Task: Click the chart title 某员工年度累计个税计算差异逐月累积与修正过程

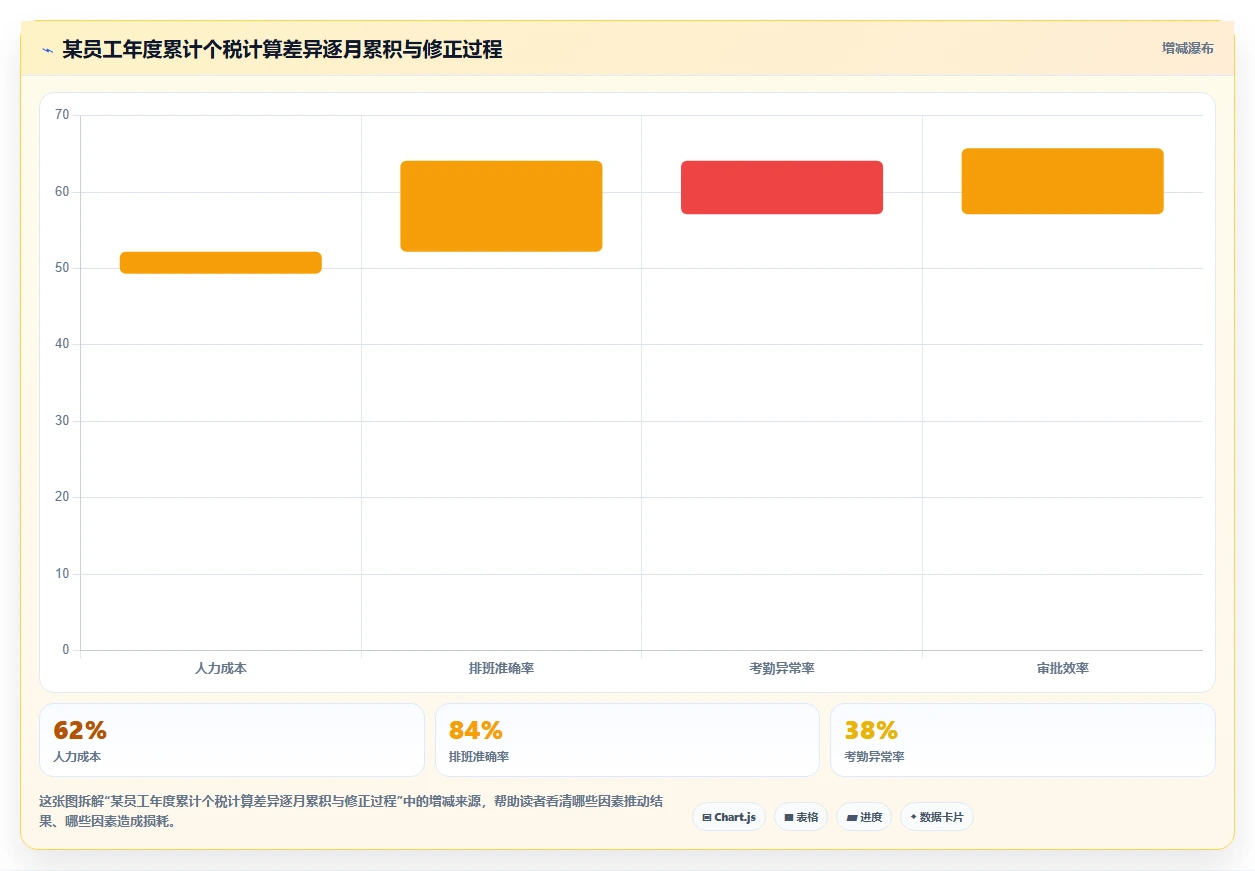Action: click(x=282, y=49)
